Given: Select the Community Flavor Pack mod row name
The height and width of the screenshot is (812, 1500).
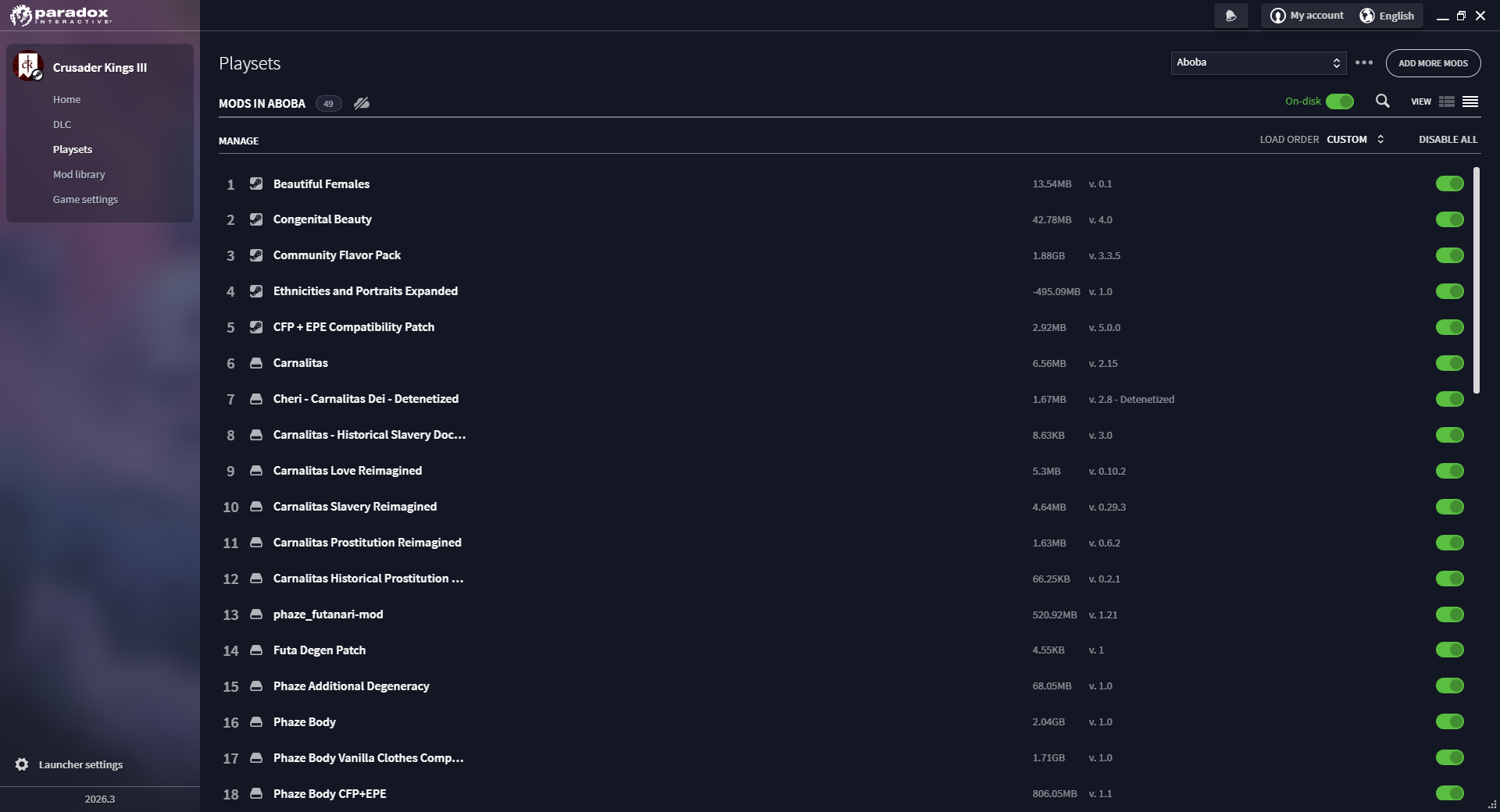Looking at the screenshot, I should click(337, 255).
